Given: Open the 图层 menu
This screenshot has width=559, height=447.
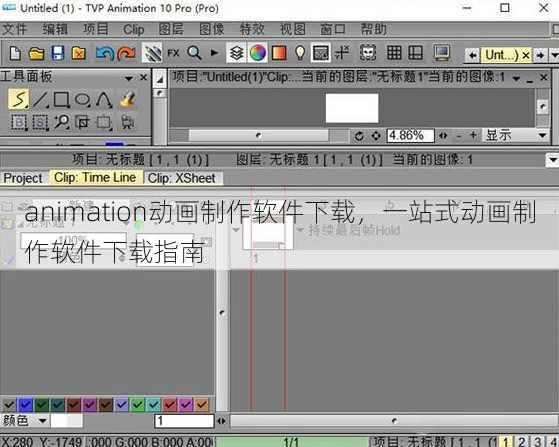Looking at the screenshot, I should pos(171,29).
